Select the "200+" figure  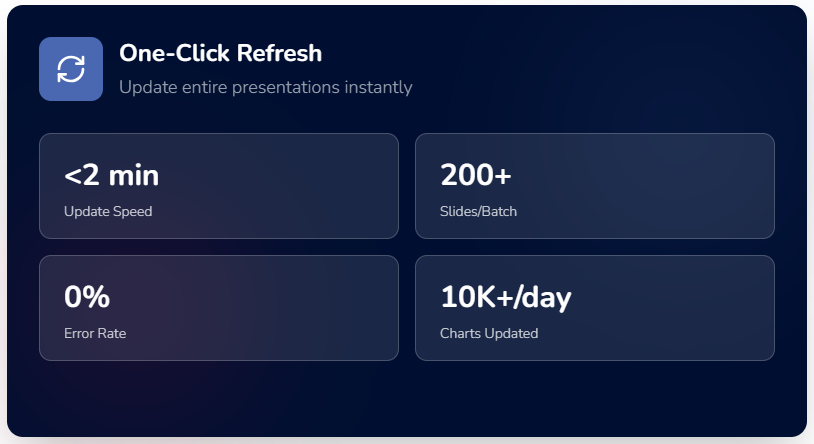476,176
